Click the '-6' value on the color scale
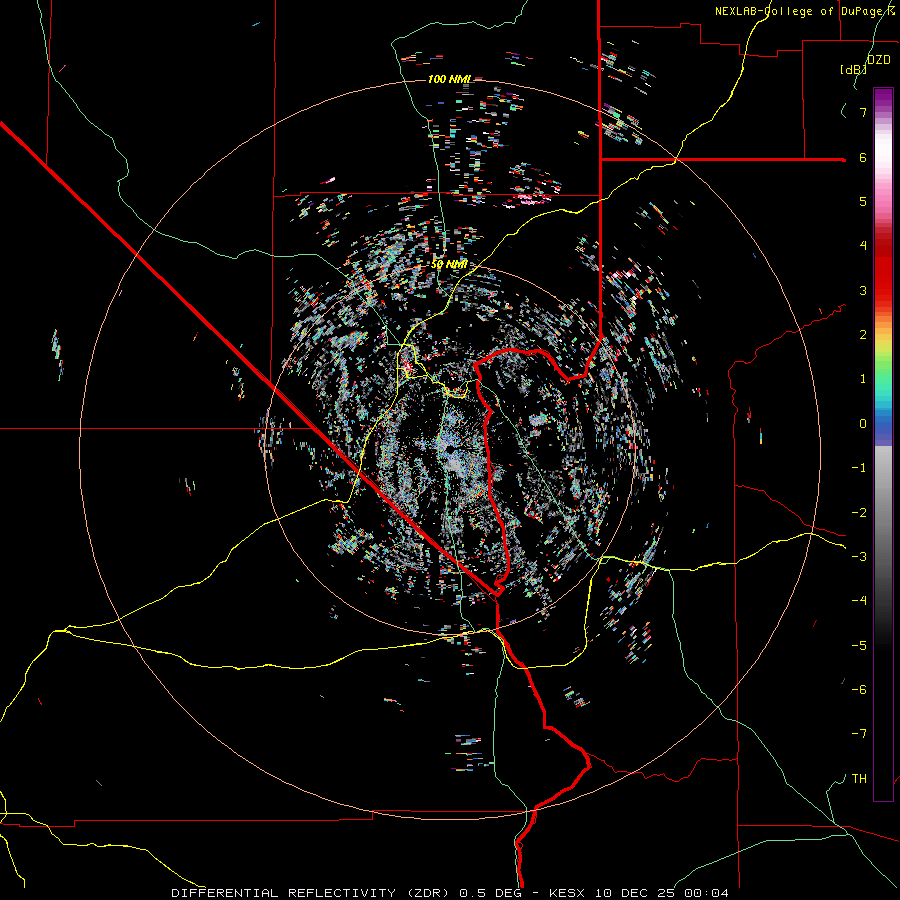 [x=859, y=690]
